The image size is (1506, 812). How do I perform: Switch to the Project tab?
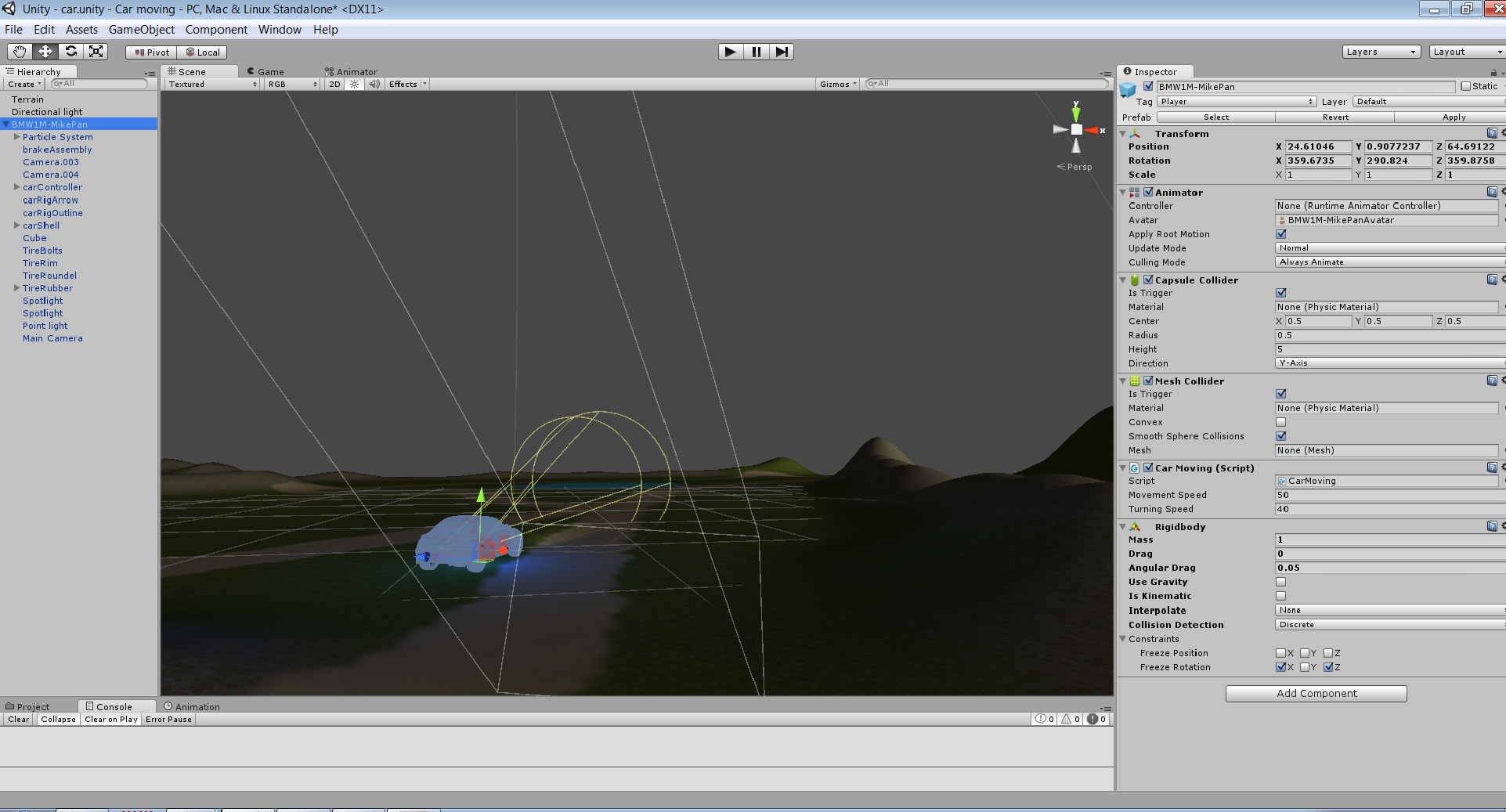point(27,706)
